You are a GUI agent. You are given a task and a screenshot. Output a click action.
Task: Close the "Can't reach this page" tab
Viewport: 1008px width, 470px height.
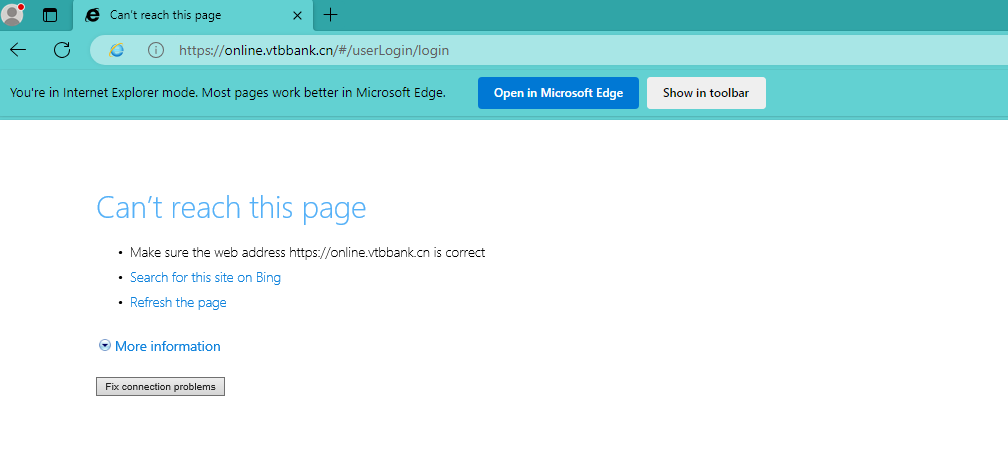tap(298, 15)
